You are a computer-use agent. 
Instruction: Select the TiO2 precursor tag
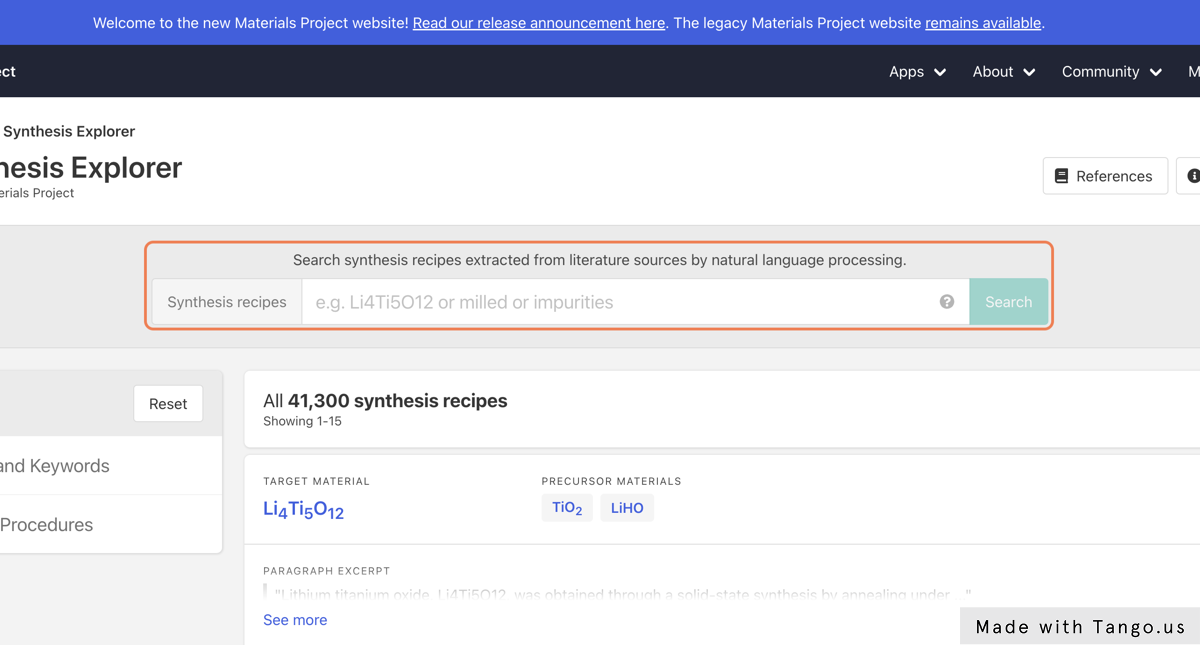coord(567,508)
